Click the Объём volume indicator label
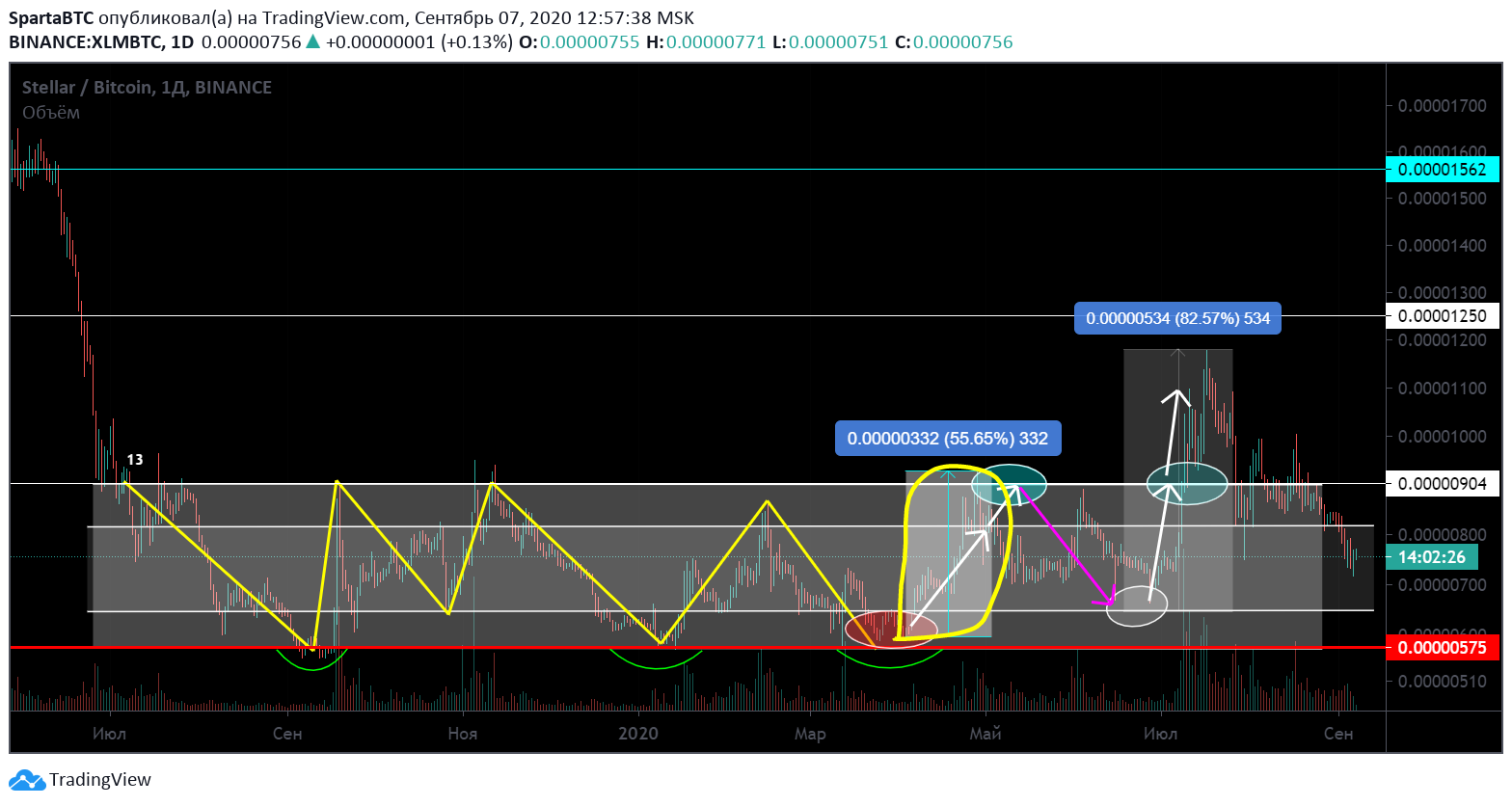 pyautogui.click(x=51, y=113)
